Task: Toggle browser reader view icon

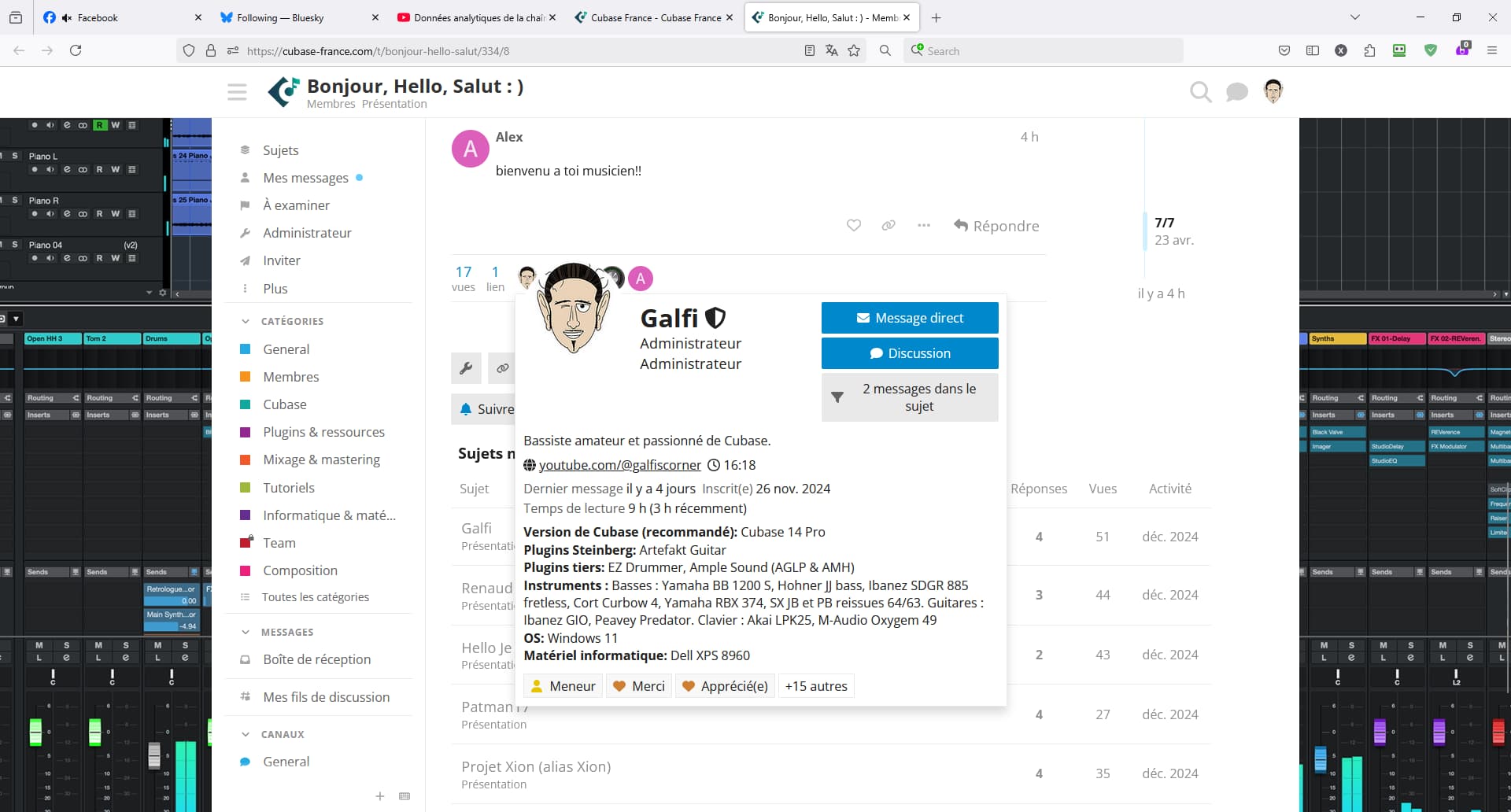Action: point(809,50)
